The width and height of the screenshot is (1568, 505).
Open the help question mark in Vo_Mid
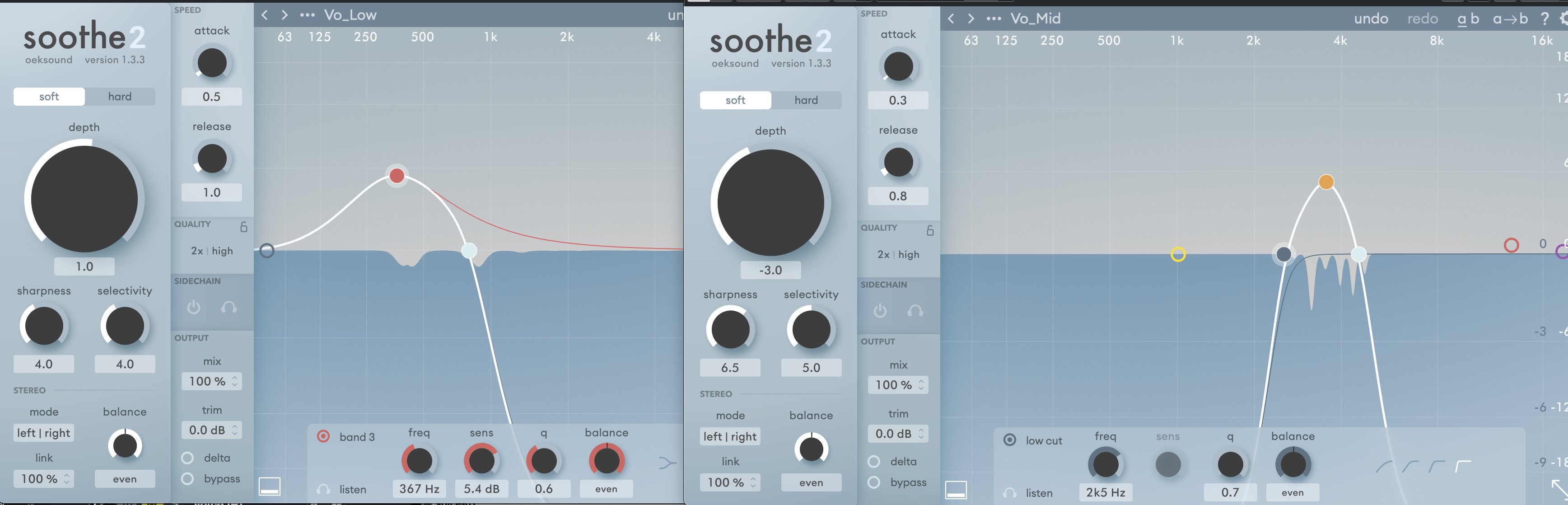pyautogui.click(x=1544, y=19)
